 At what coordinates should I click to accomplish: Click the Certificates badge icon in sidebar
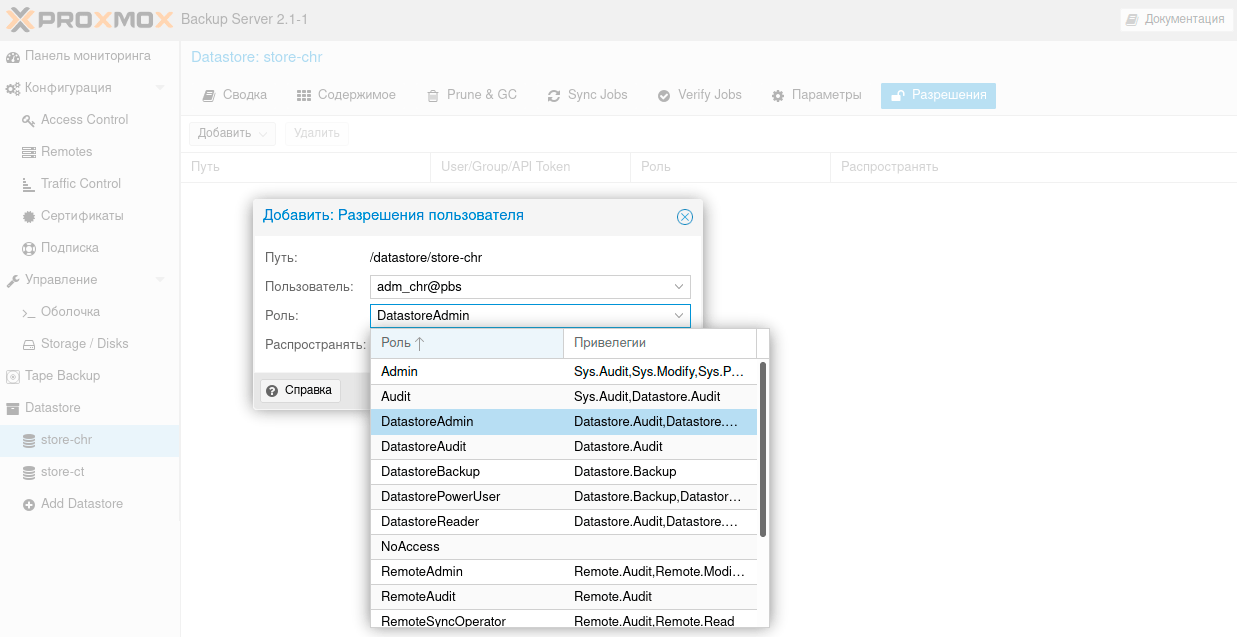coord(29,216)
